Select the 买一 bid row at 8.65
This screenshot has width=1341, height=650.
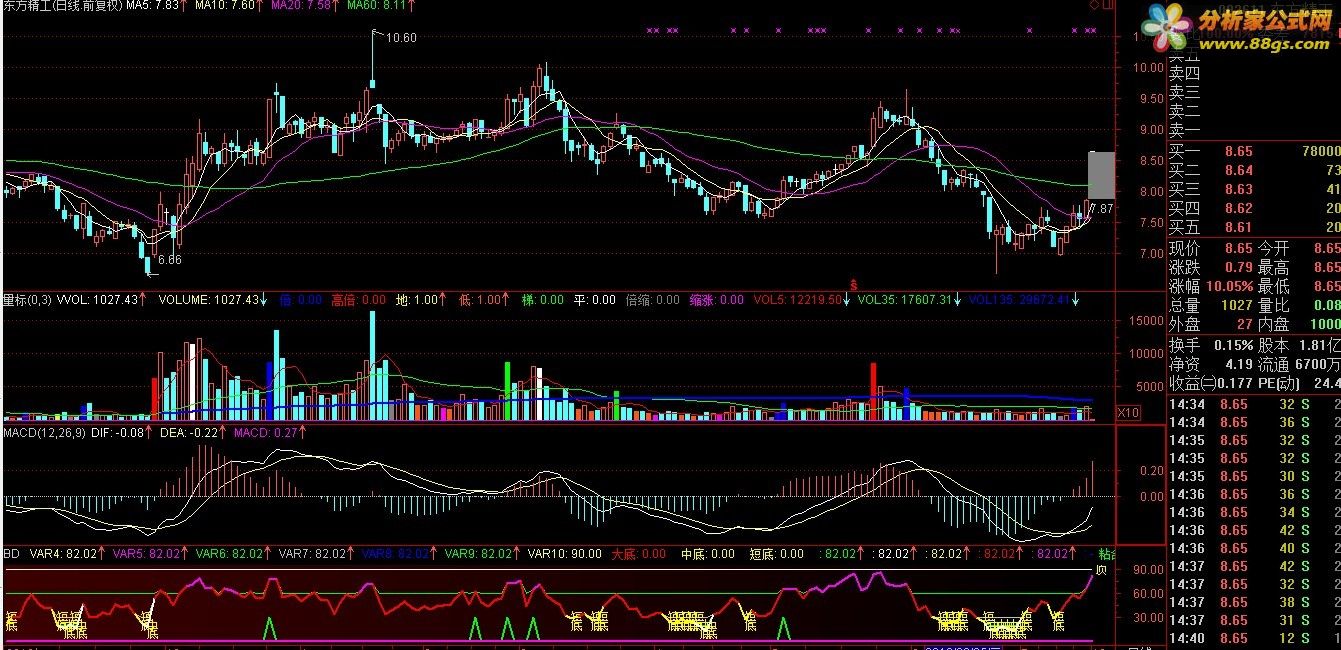(1254, 151)
